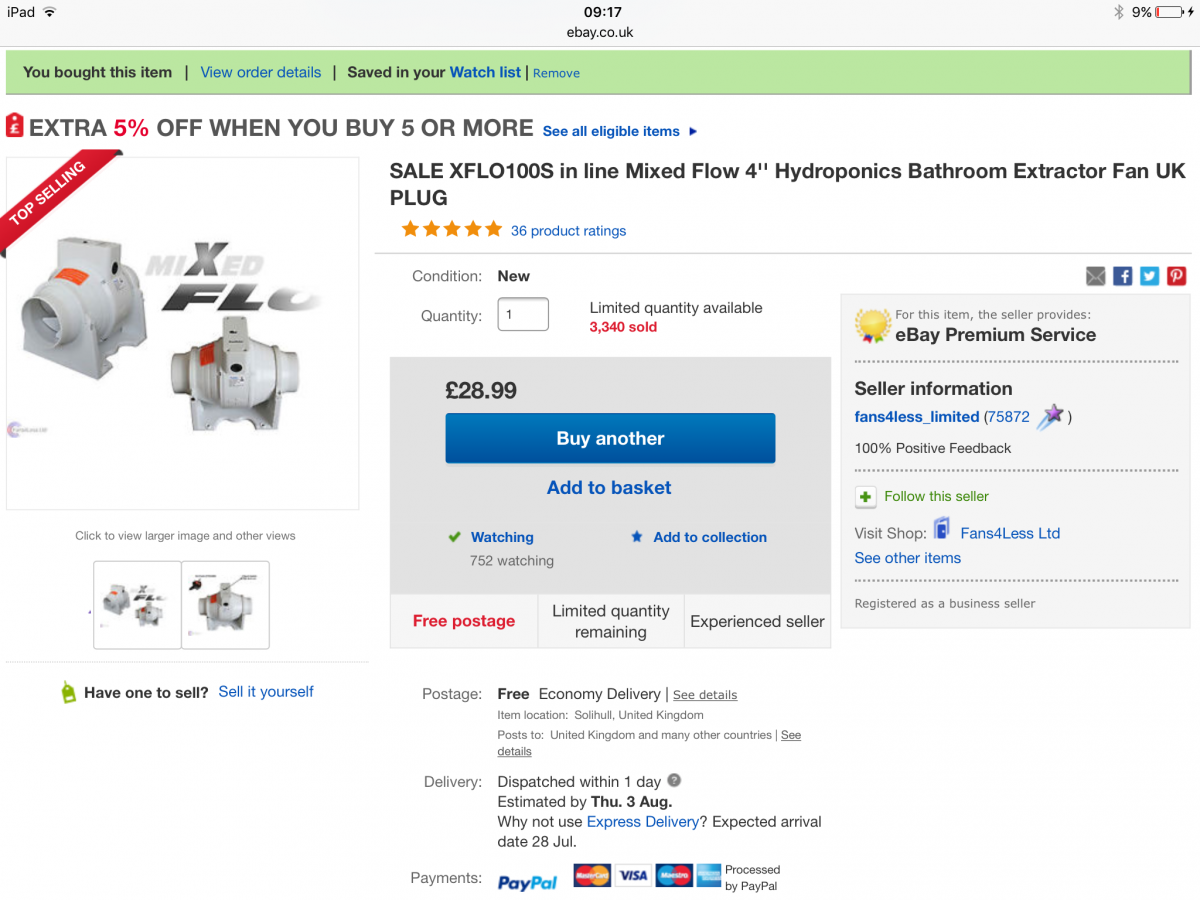Open fans4less_limited seller profile

click(x=916, y=417)
